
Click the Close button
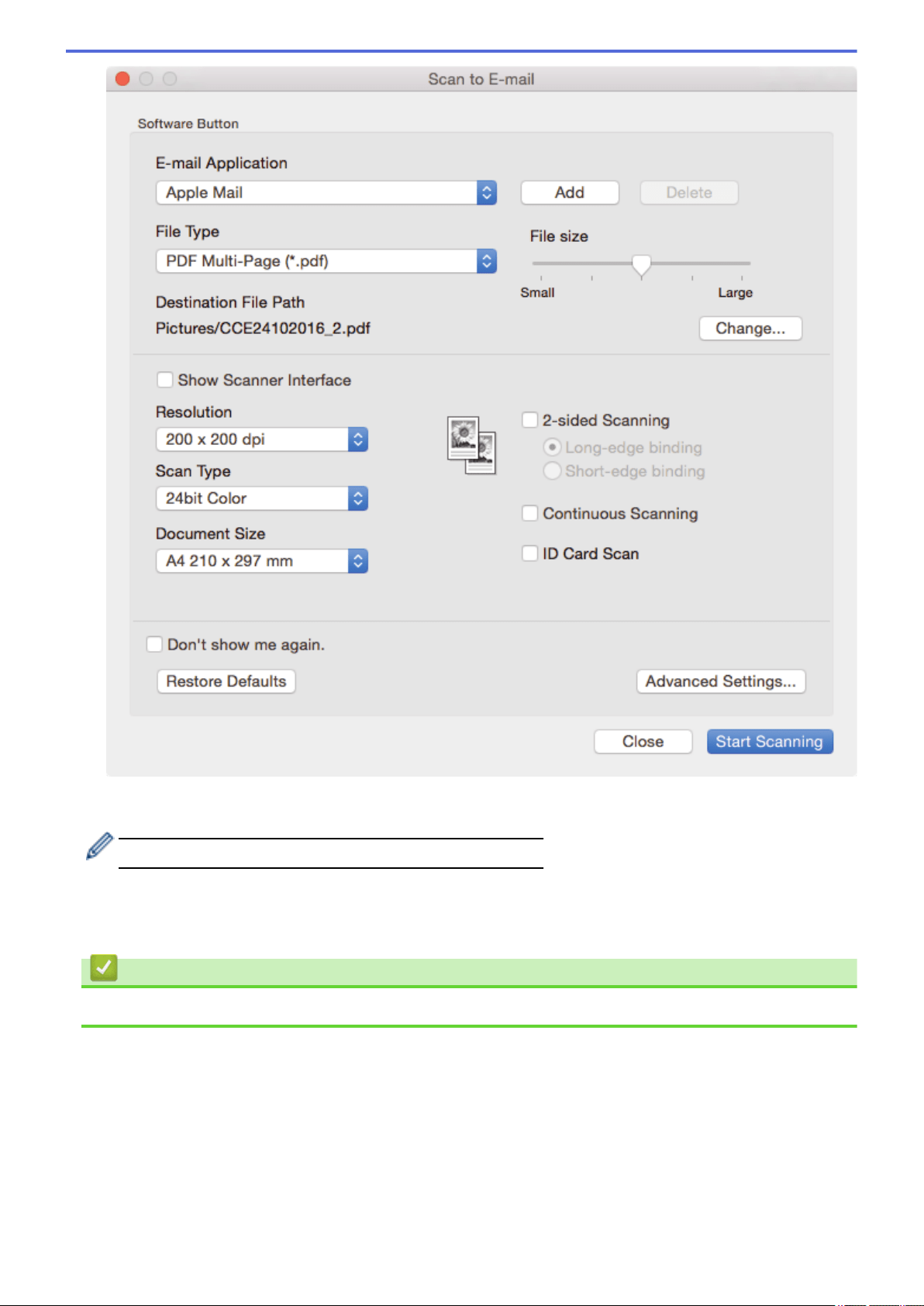click(643, 742)
